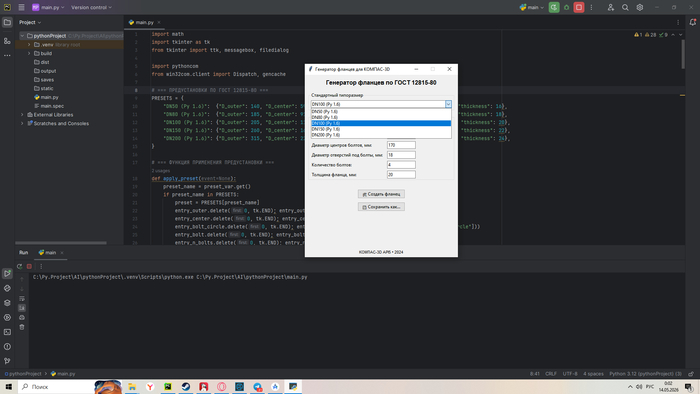Click Rerun icon in the Run tool window toolbar
Image resolution: width=700 pixels, height=394 pixels.
(x=20, y=266)
